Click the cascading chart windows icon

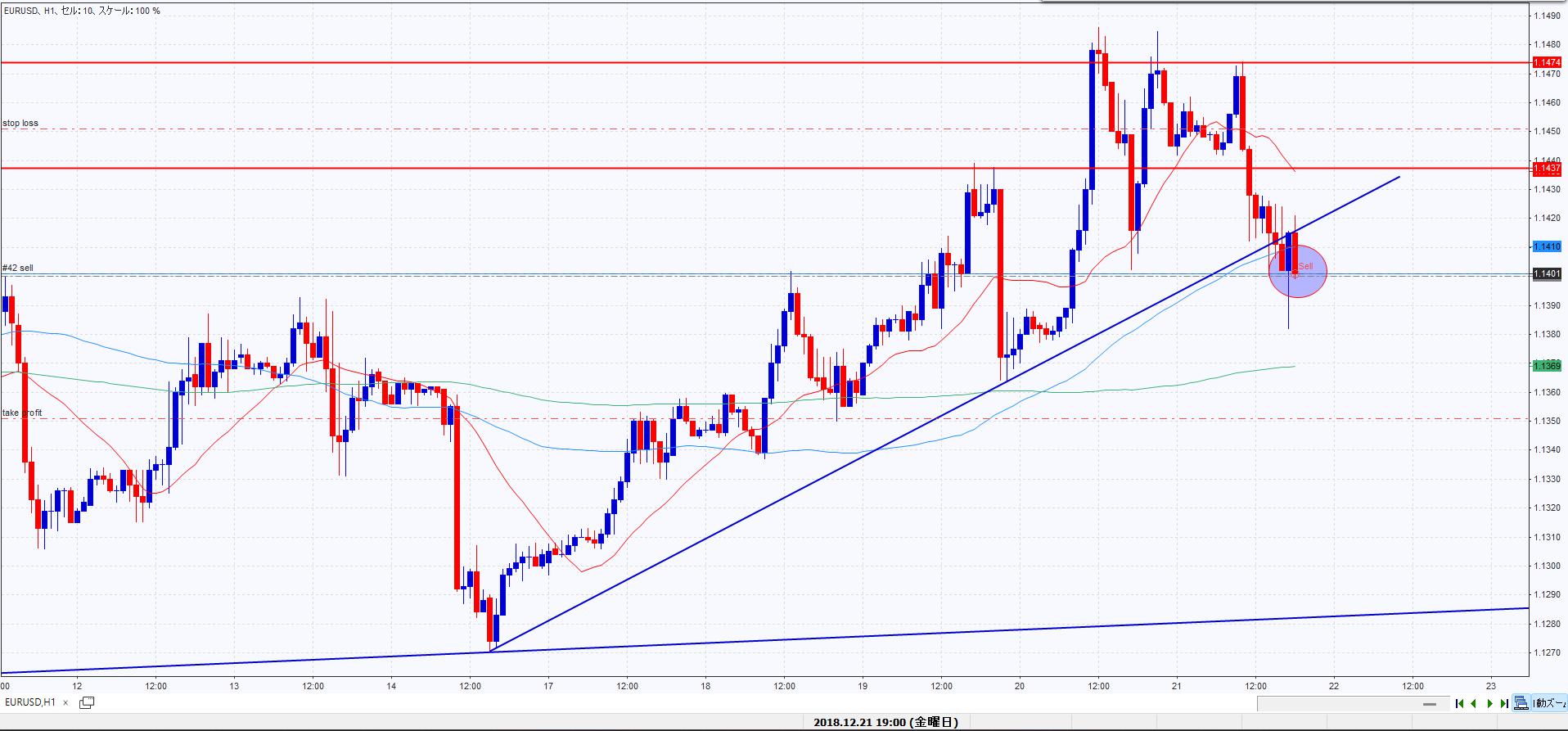click(x=1521, y=703)
